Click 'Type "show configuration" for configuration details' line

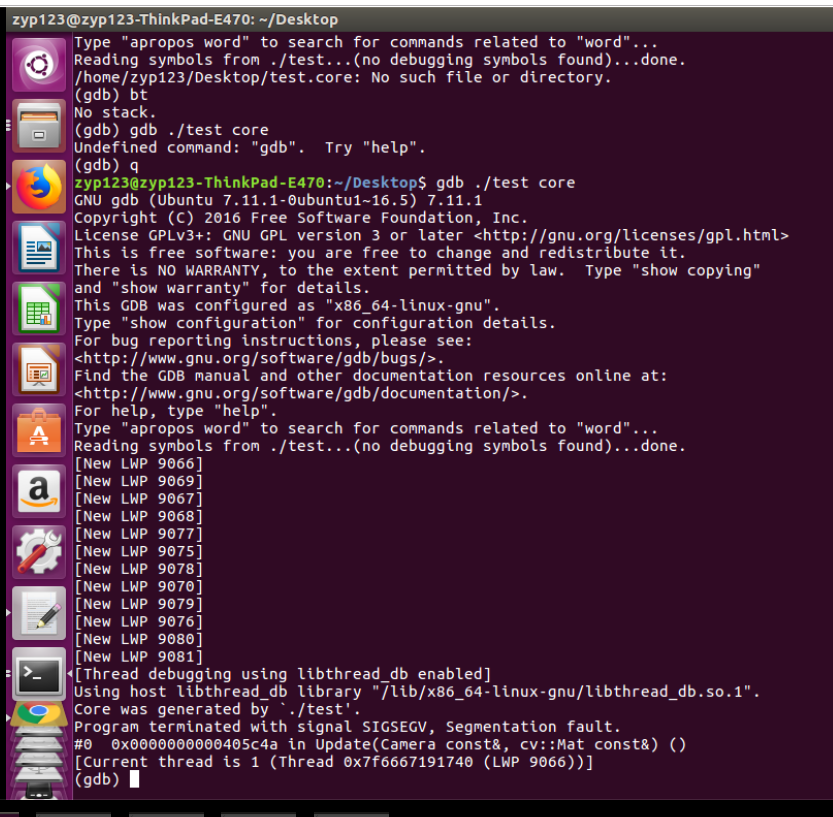[315, 323]
